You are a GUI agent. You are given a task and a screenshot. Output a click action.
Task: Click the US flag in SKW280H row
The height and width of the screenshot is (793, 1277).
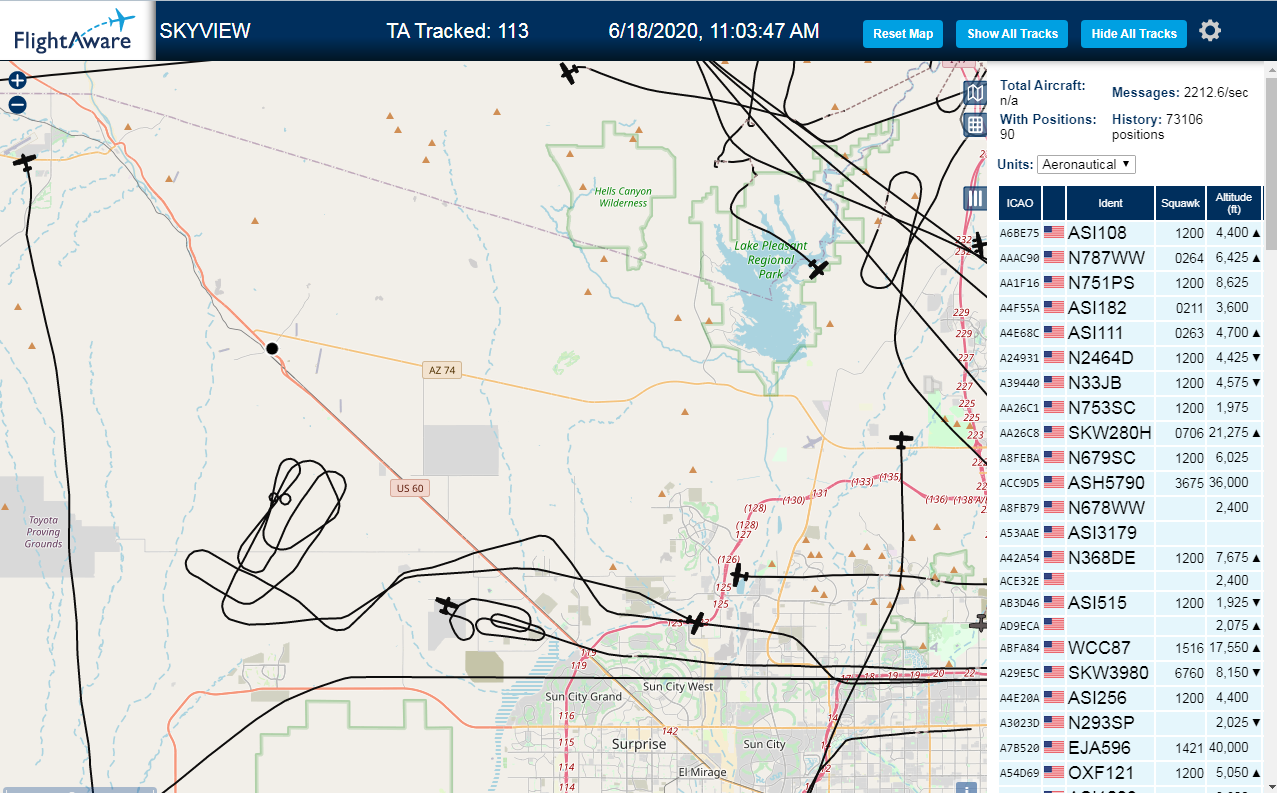[x=1054, y=432]
